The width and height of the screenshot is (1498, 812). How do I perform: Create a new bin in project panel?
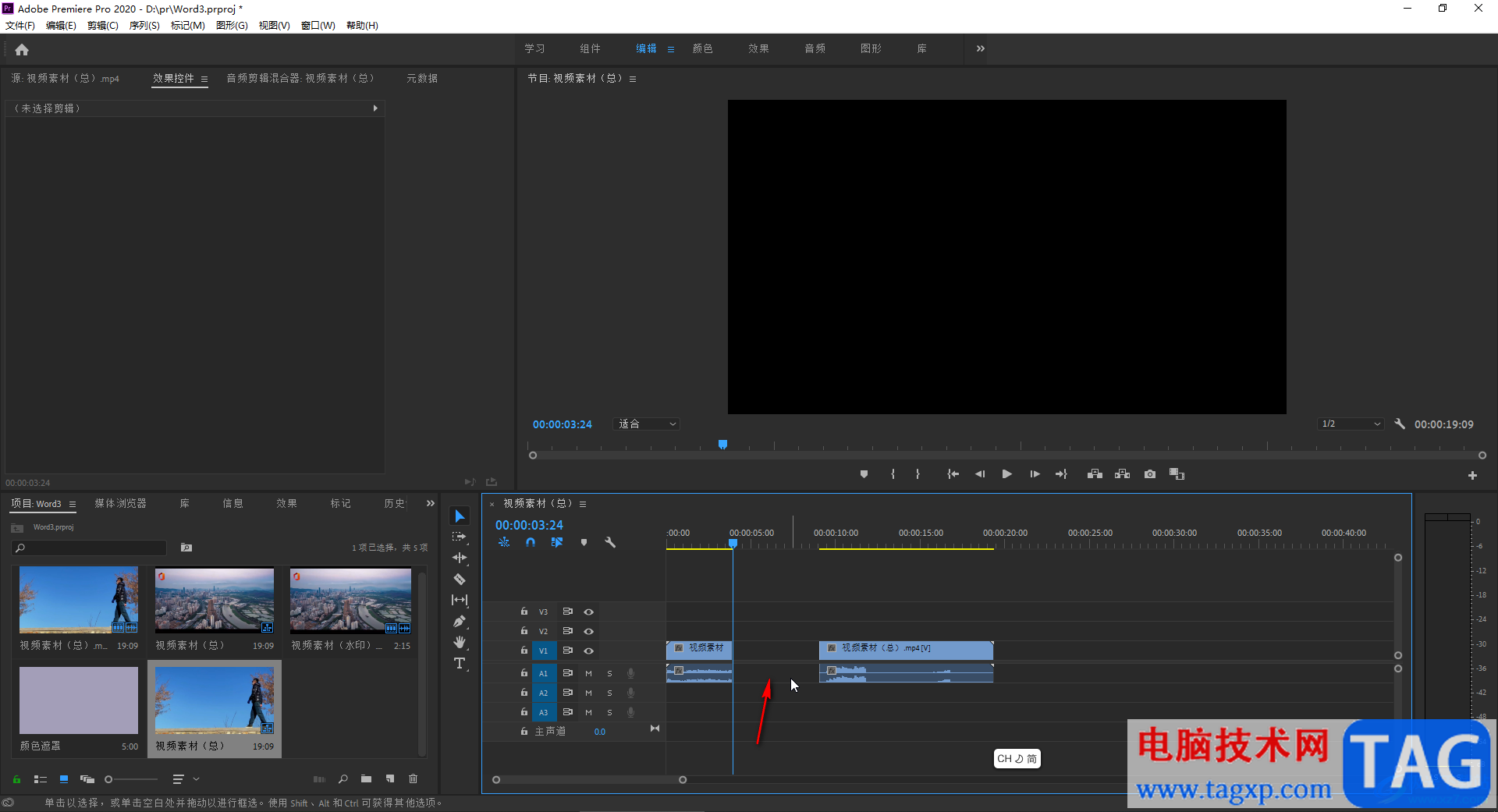tap(366, 779)
